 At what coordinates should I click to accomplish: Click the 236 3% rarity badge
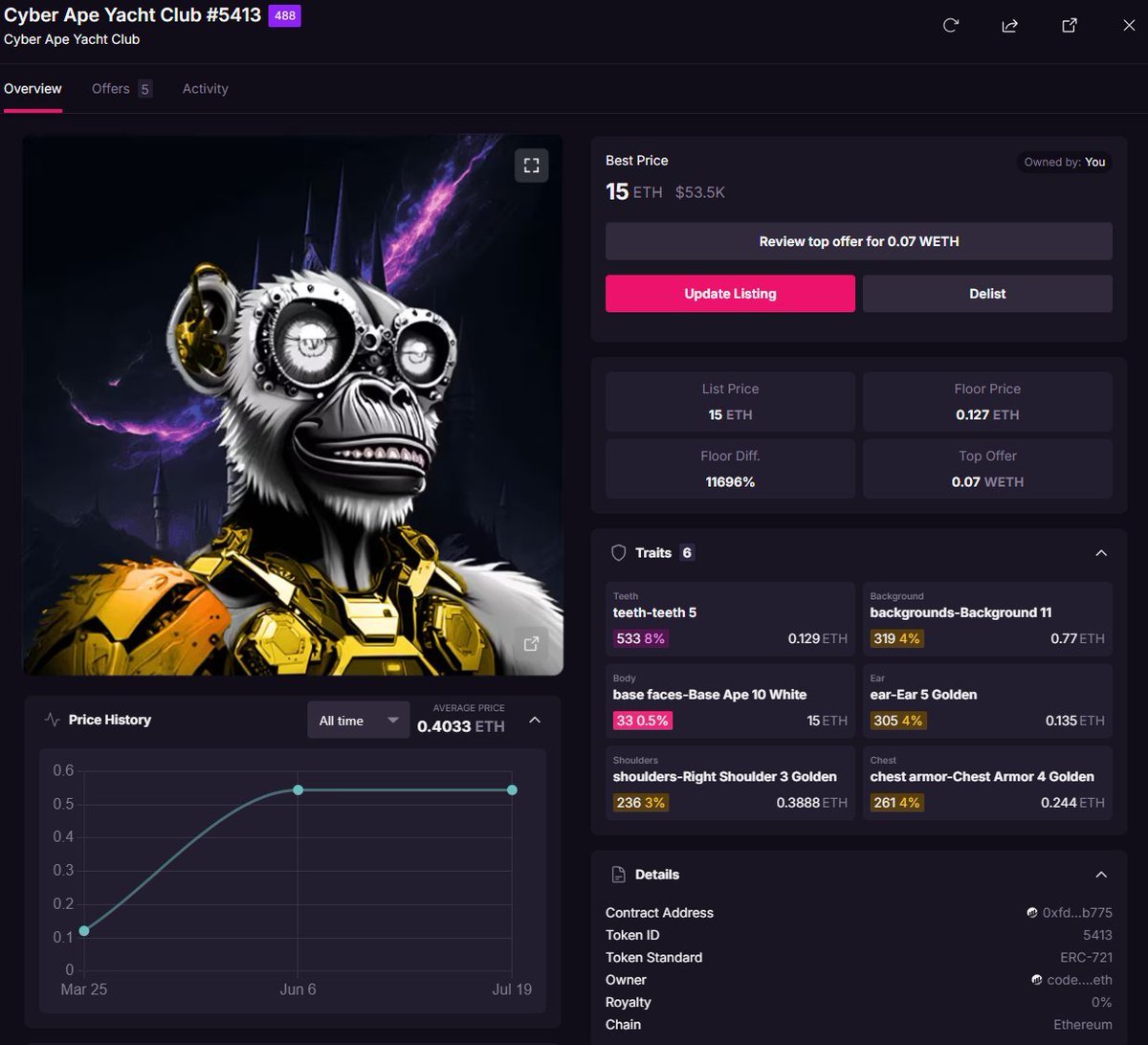click(x=641, y=803)
